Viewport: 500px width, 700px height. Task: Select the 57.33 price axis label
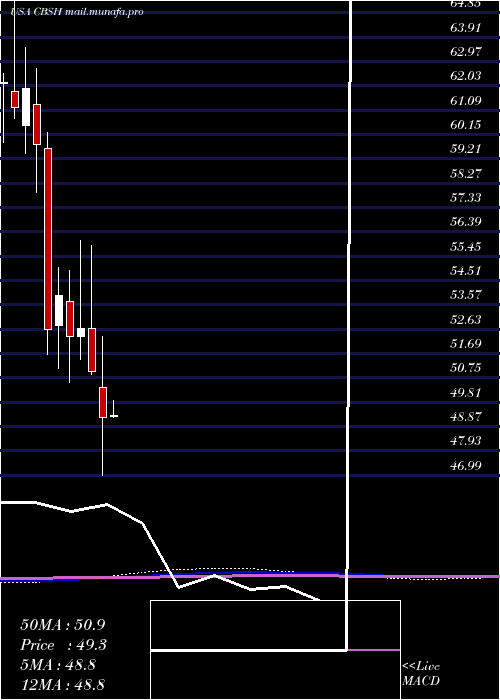click(x=467, y=197)
